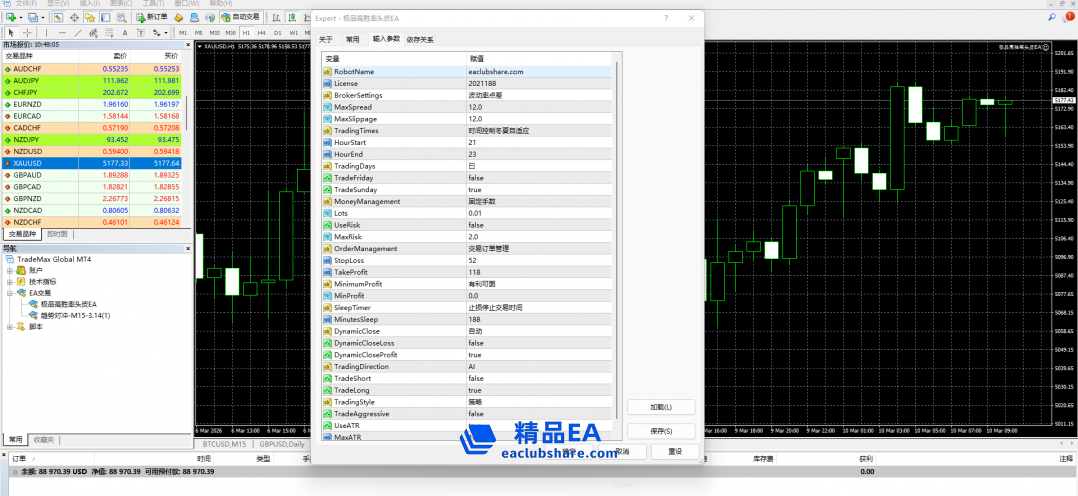Image resolution: width=1078 pixels, height=496 pixels.
Task: Expand the 账户 (Accounts) tree node
Action: coord(10,270)
